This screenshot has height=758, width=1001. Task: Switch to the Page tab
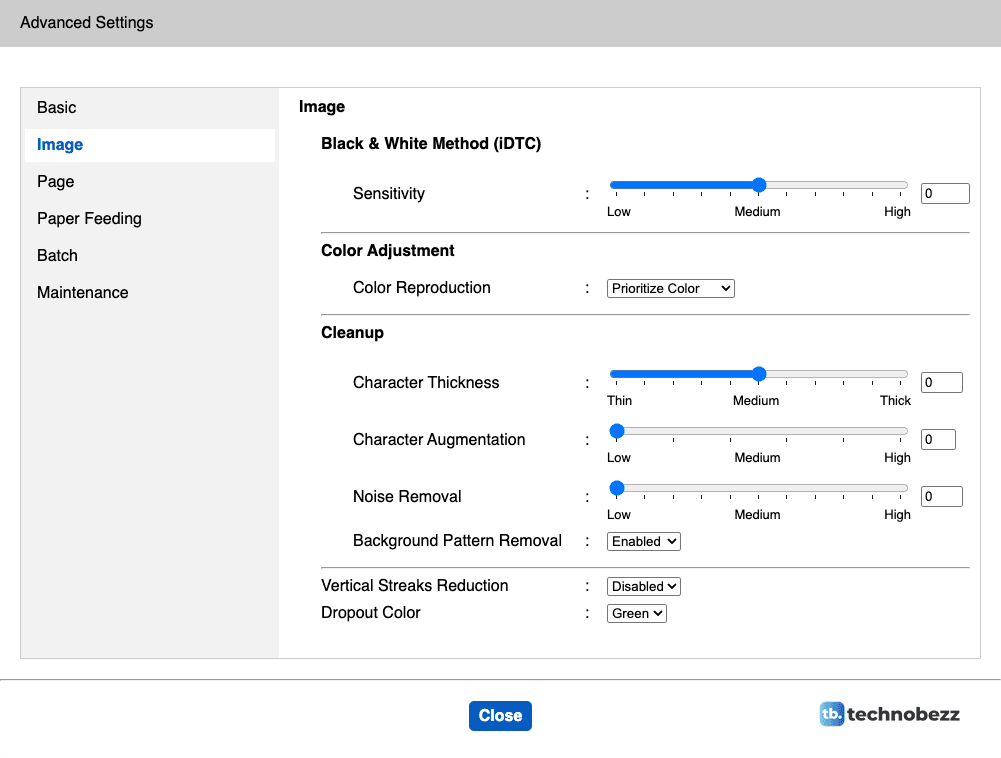point(149,182)
